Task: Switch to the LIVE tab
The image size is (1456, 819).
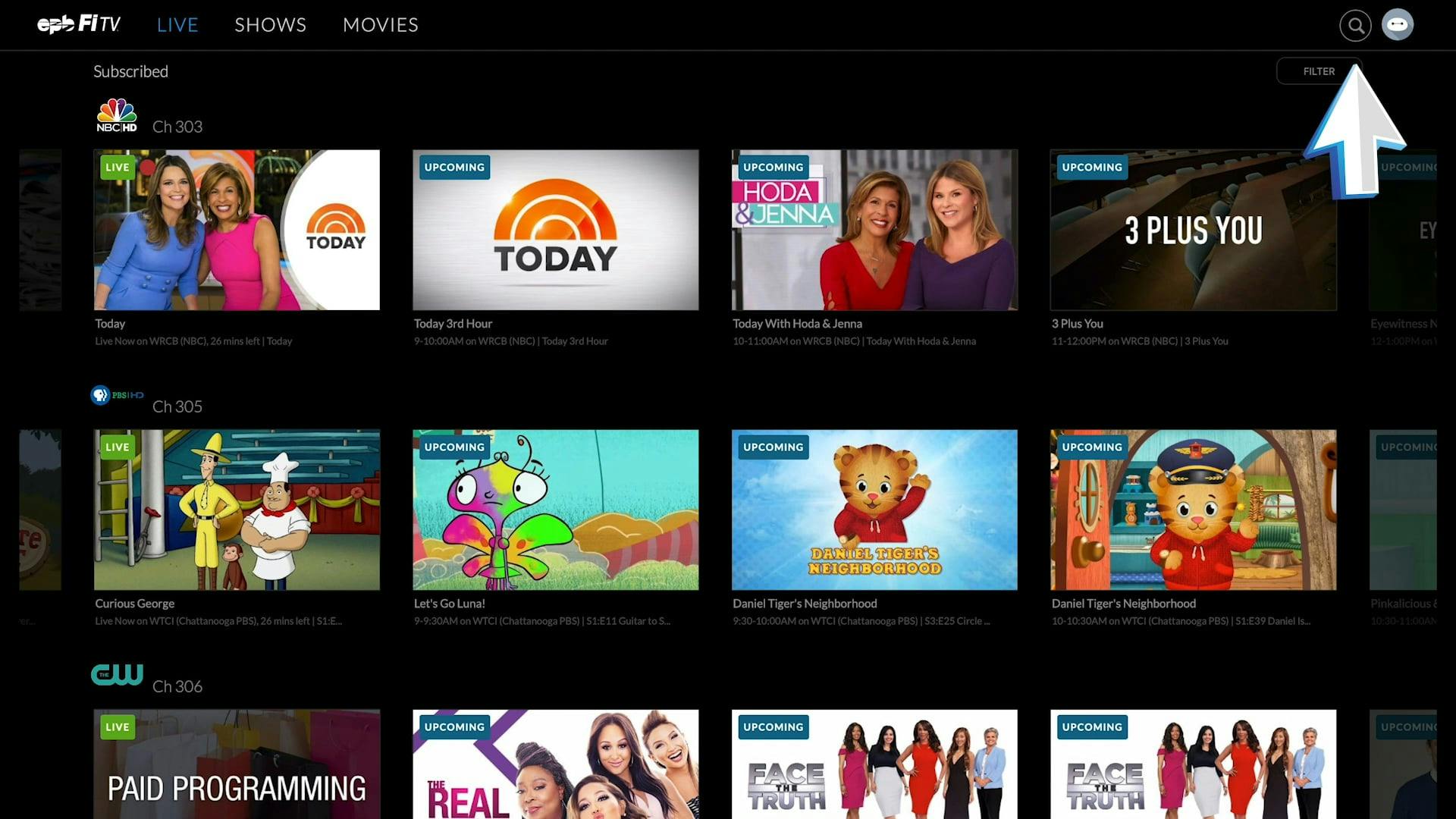Action: click(x=177, y=25)
